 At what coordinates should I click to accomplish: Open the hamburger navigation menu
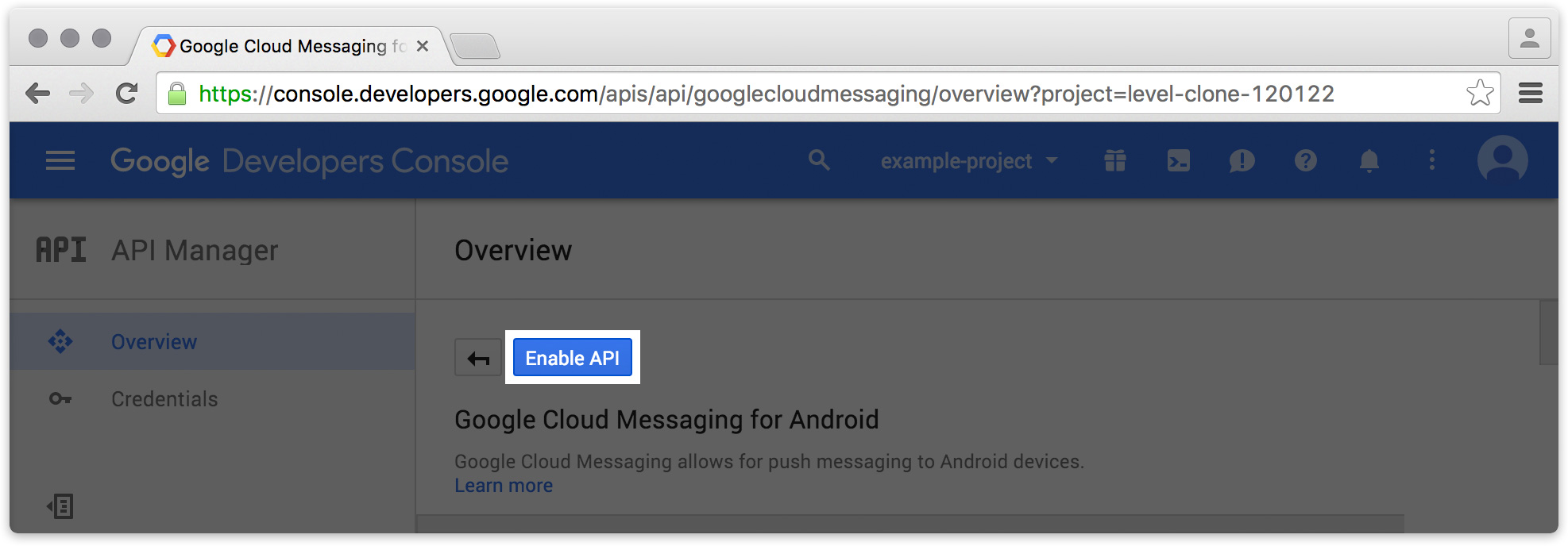pos(60,161)
